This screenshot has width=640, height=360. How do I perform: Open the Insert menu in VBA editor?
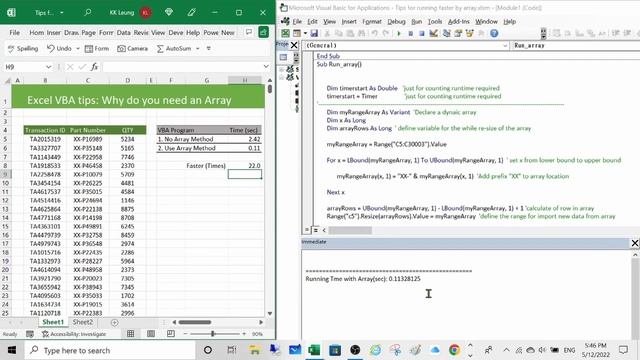click(x=349, y=22)
